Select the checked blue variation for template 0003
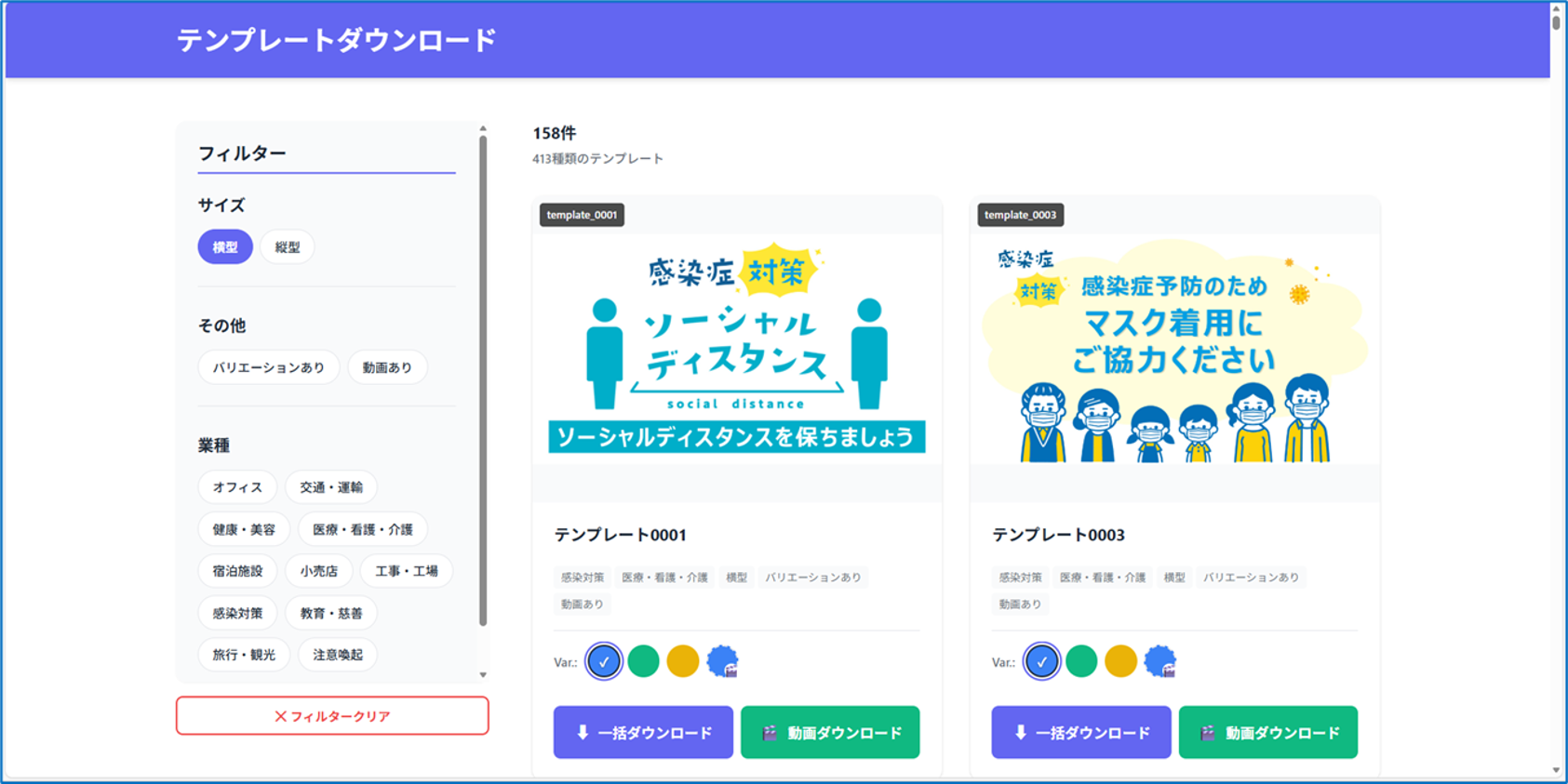This screenshot has width=1568, height=784. tap(1041, 661)
